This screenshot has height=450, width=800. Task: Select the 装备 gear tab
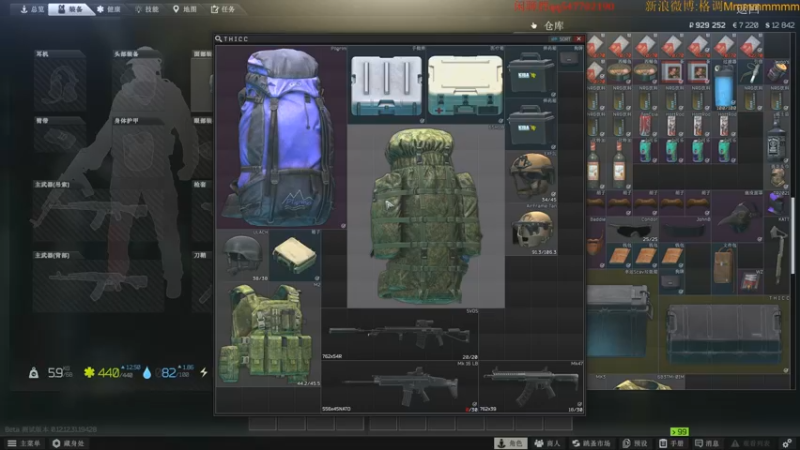click(70, 9)
